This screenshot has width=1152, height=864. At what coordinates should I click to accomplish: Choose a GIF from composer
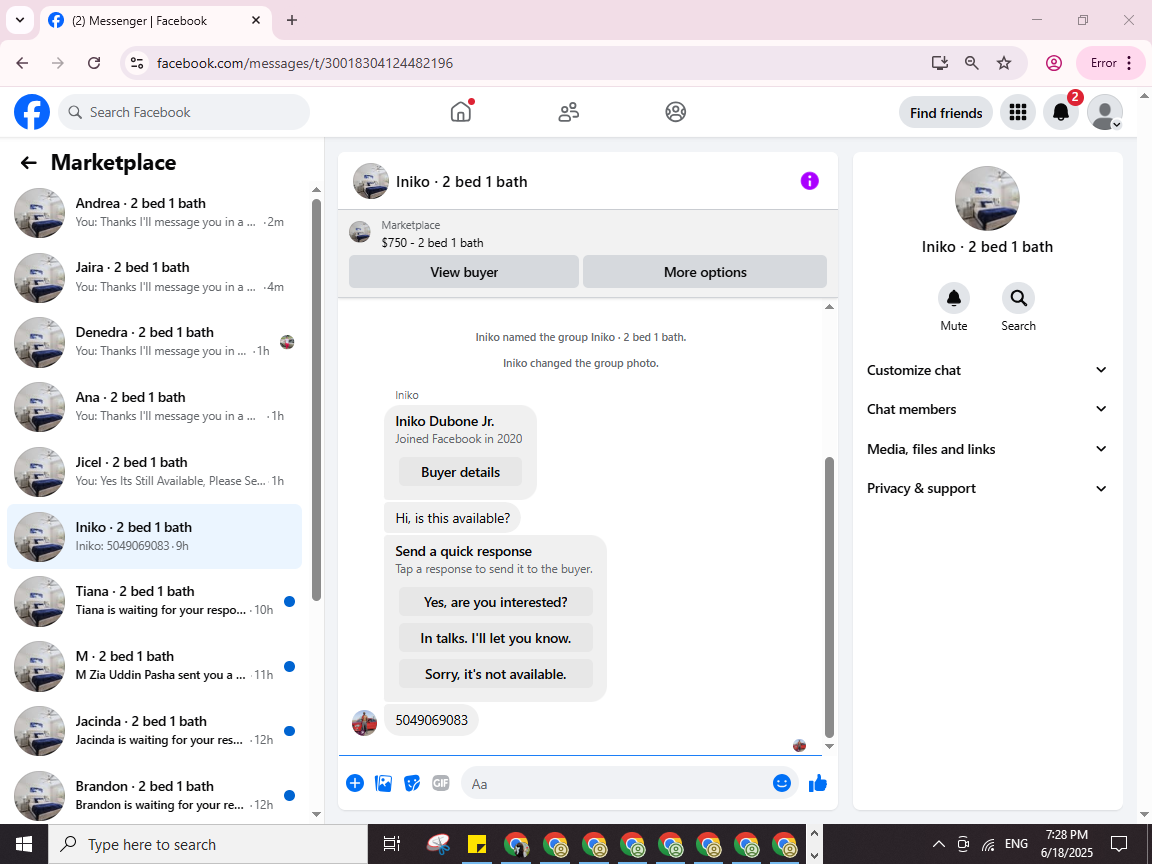(x=440, y=783)
